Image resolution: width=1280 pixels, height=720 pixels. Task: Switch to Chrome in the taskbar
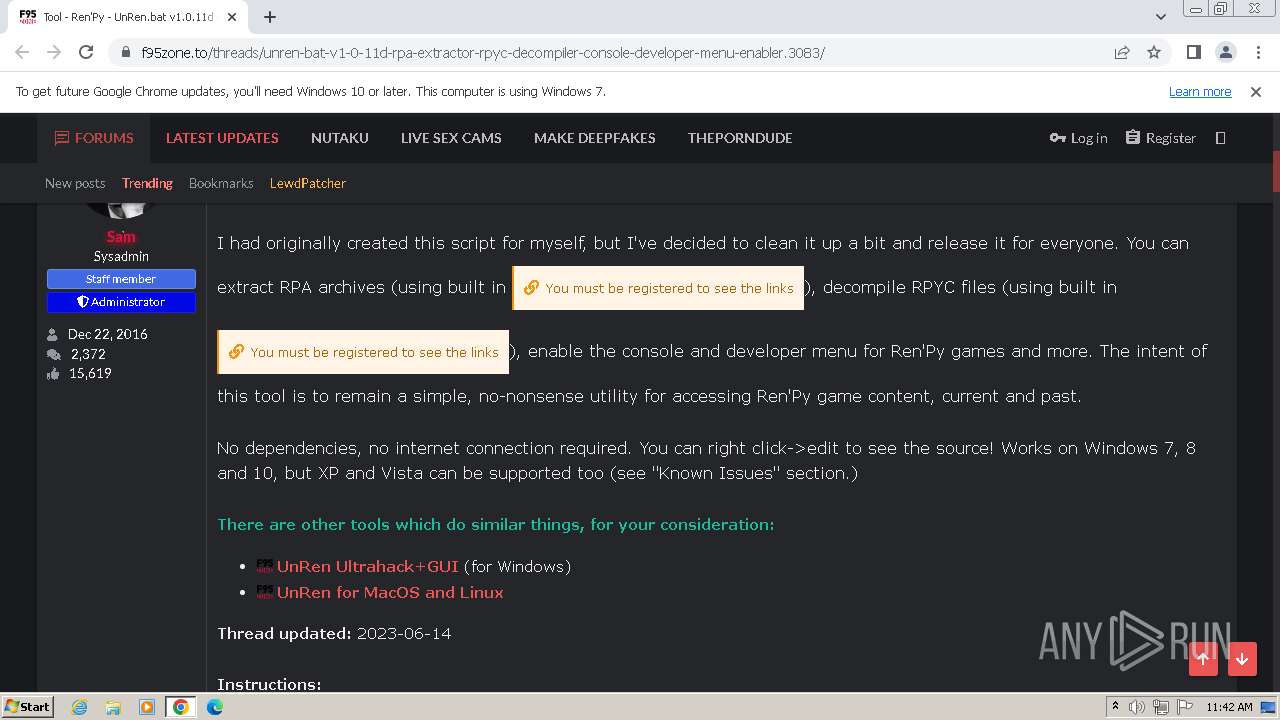click(x=181, y=707)
